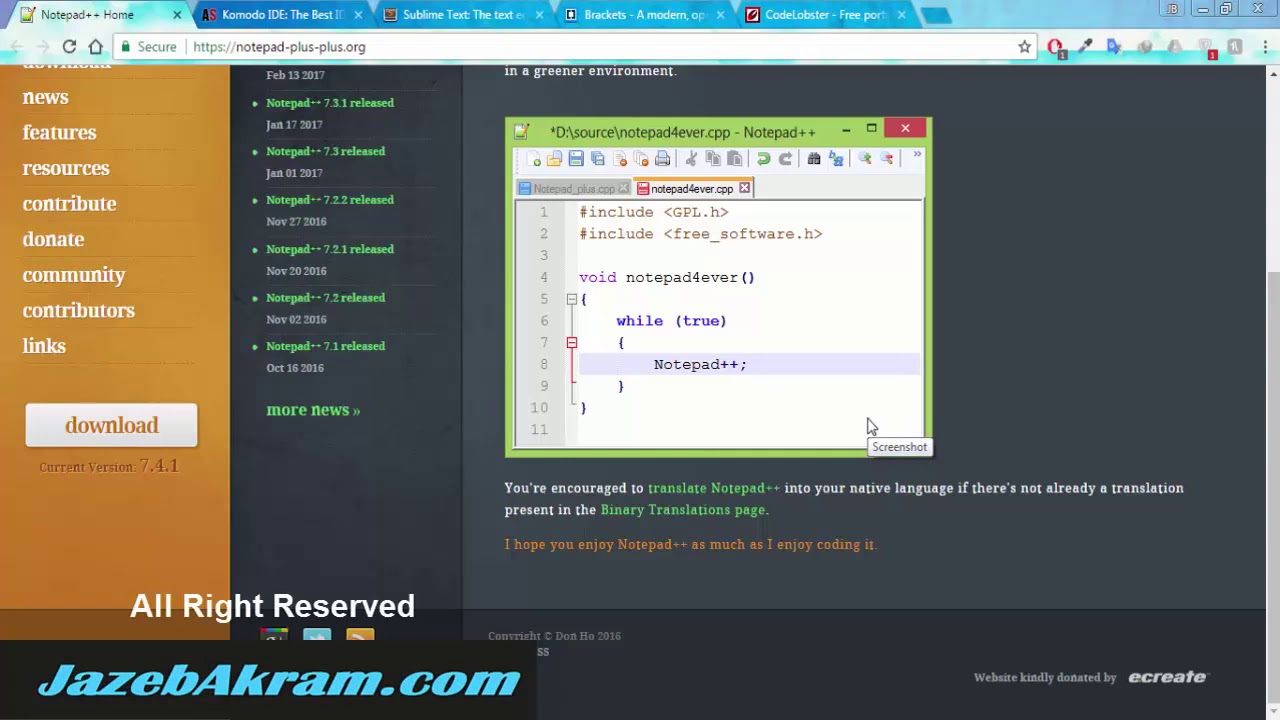Open the Notepad++ 7.2.1 released news link
This screenshot has width=1280, height=720.
point(330,249)
